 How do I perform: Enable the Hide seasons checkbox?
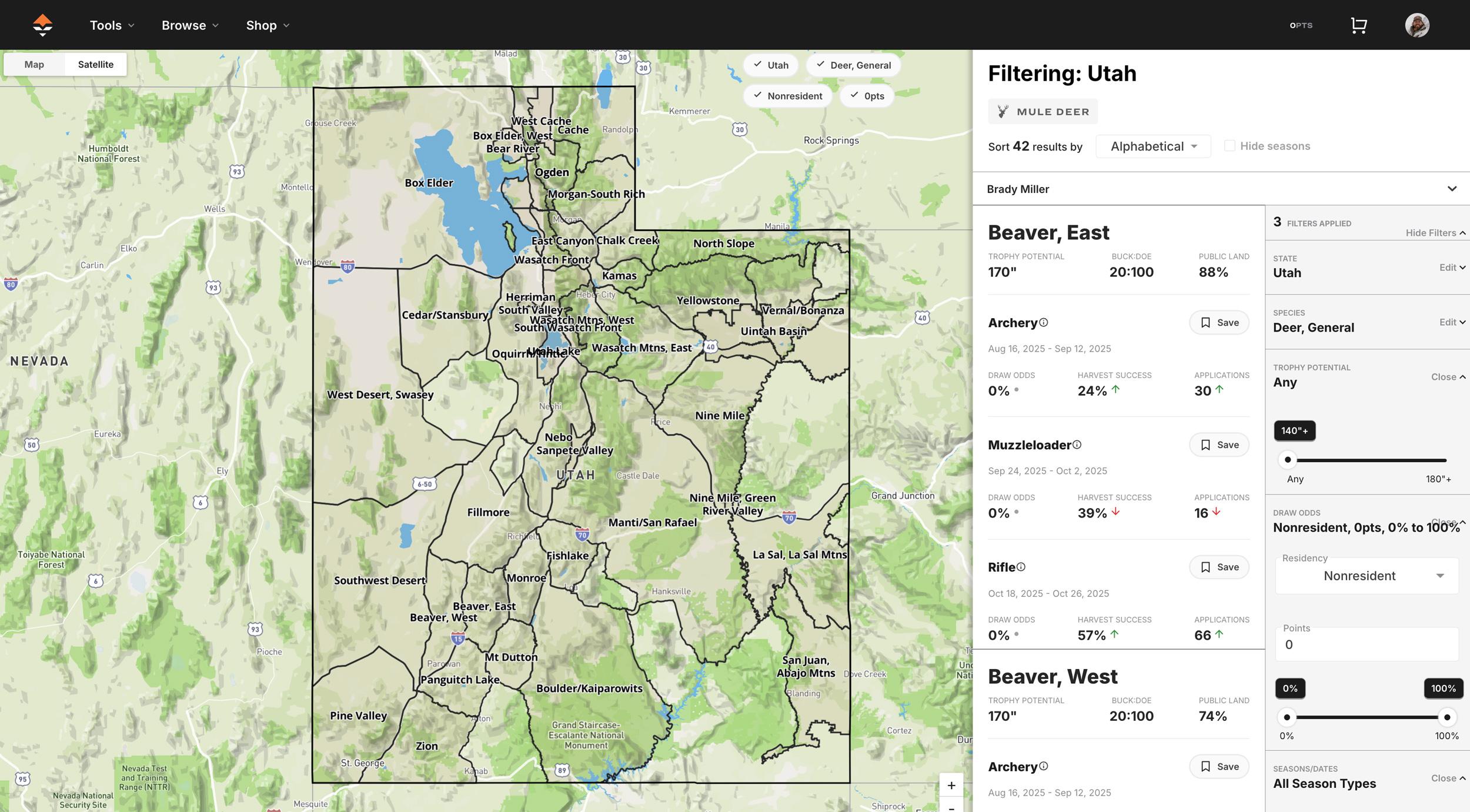1230,145
